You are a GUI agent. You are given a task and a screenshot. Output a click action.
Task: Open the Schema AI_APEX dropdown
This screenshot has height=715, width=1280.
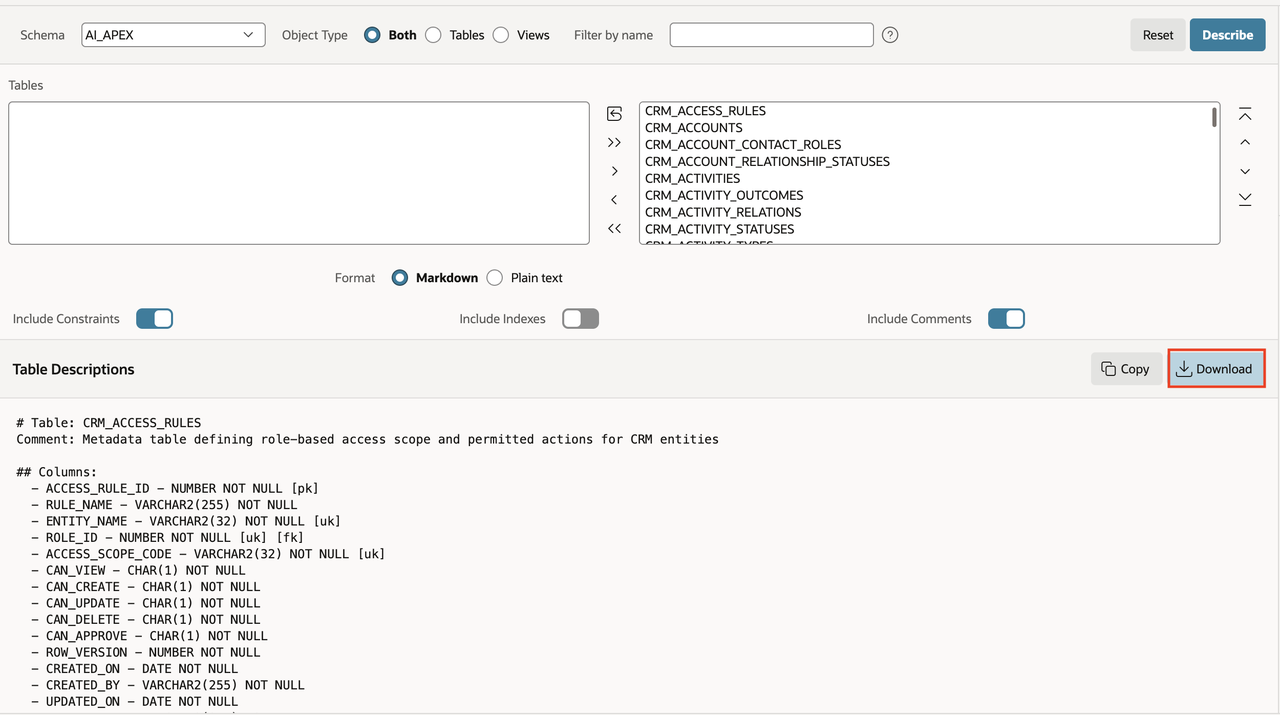[173, 35]
